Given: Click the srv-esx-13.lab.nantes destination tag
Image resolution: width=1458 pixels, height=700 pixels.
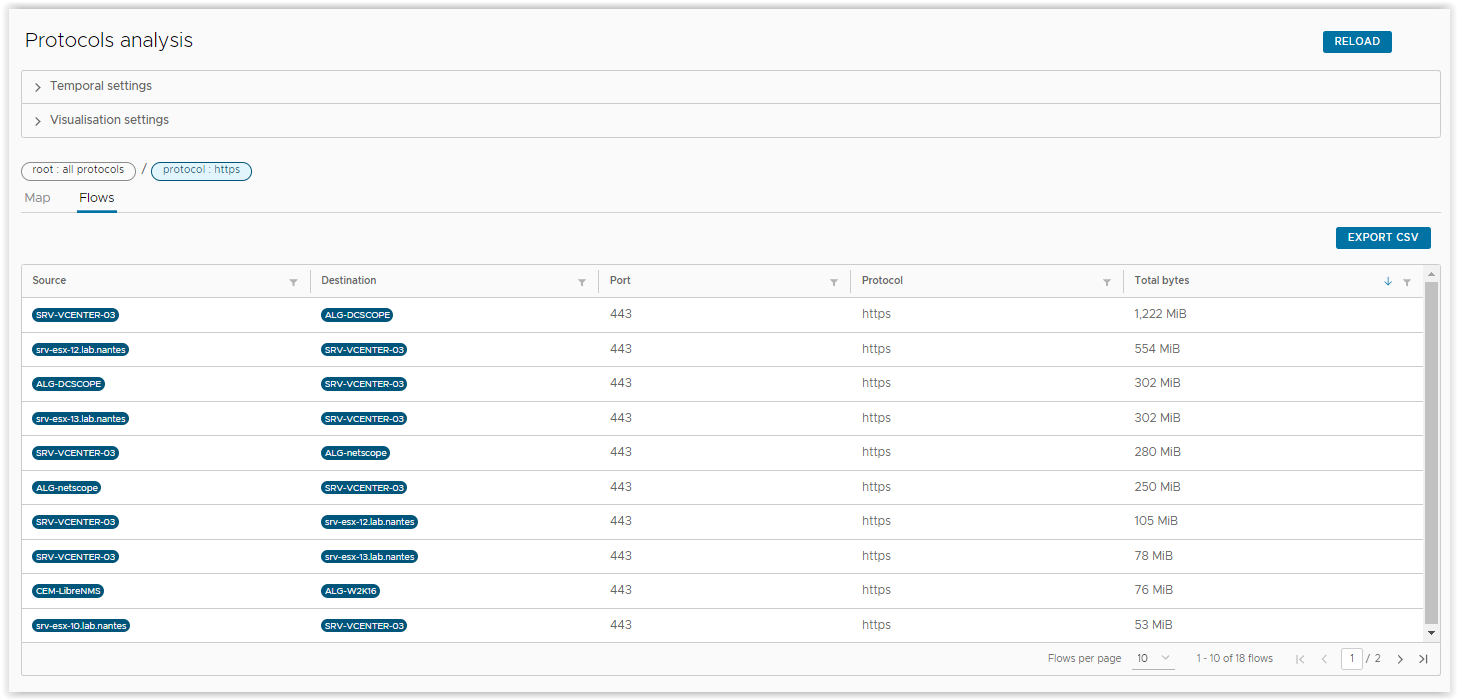Looking at the screenshot, I should point(369,557).
